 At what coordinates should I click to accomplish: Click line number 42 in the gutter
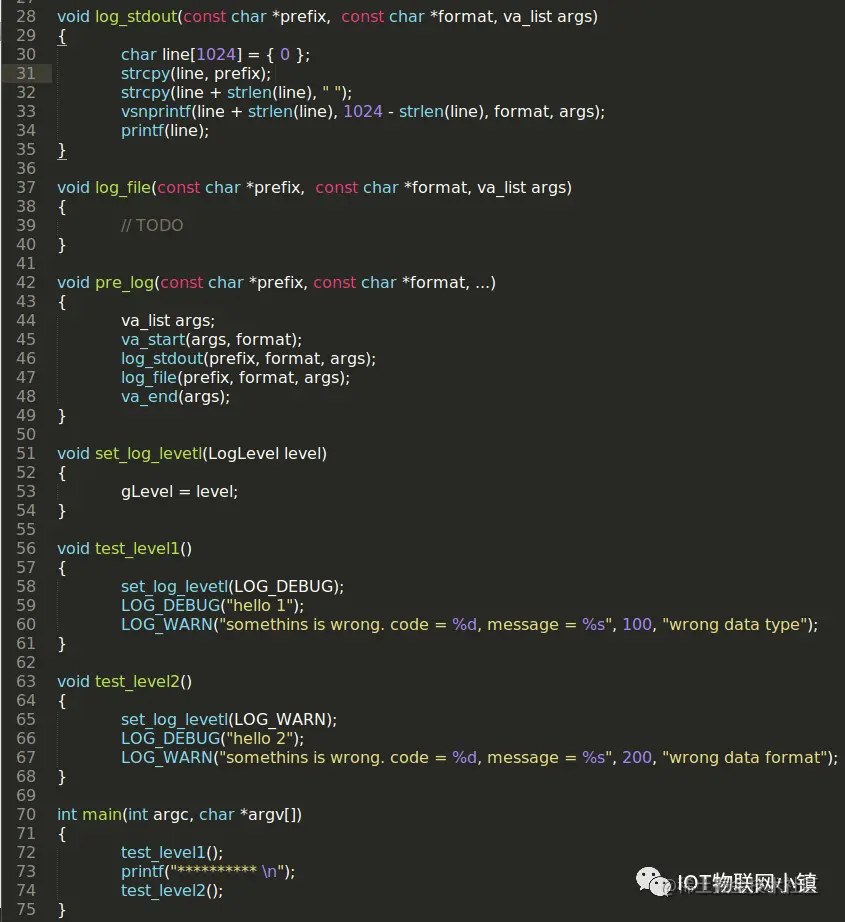(x=26, y=283)
